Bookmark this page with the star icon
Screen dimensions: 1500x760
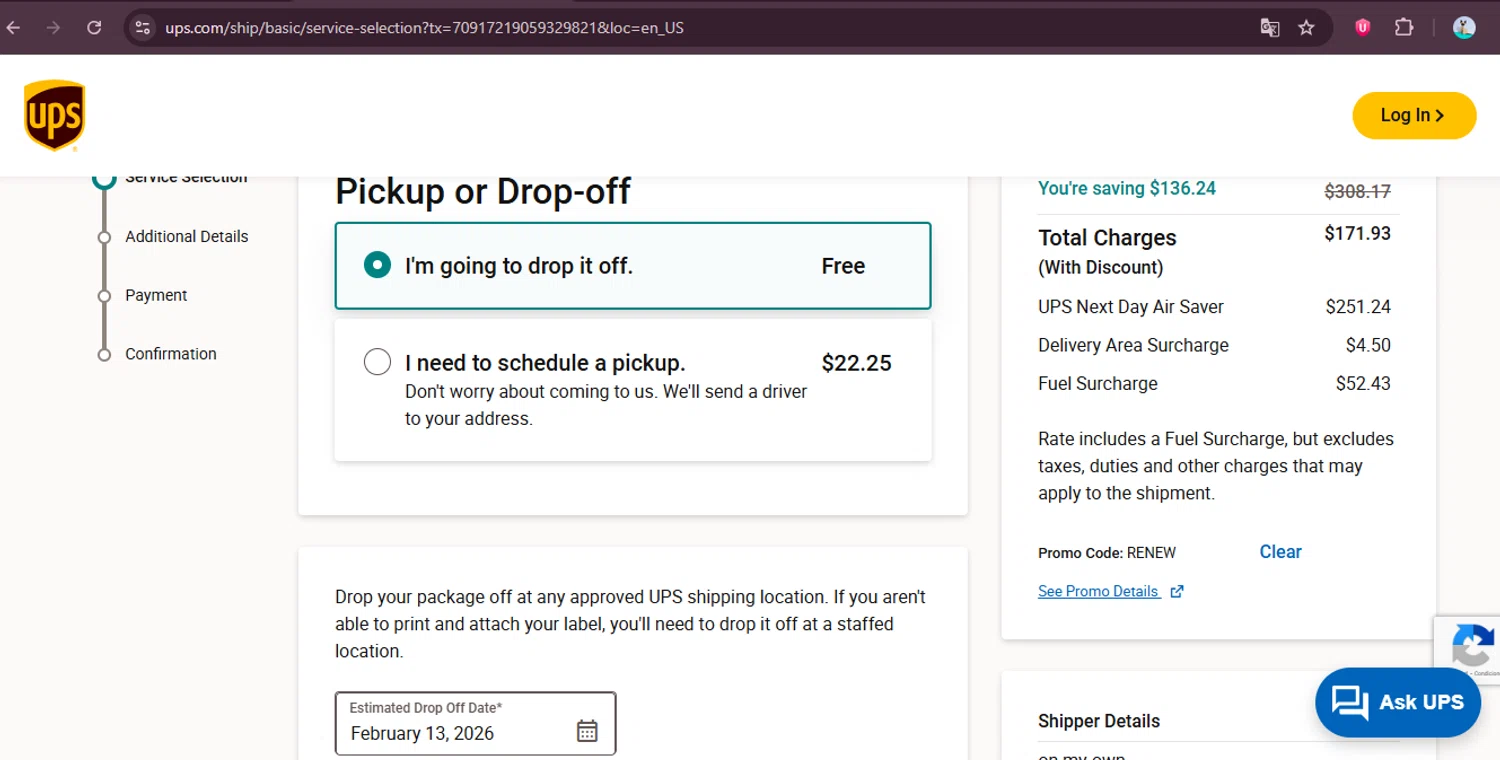pyautogui.click(x=1306, y=28)
